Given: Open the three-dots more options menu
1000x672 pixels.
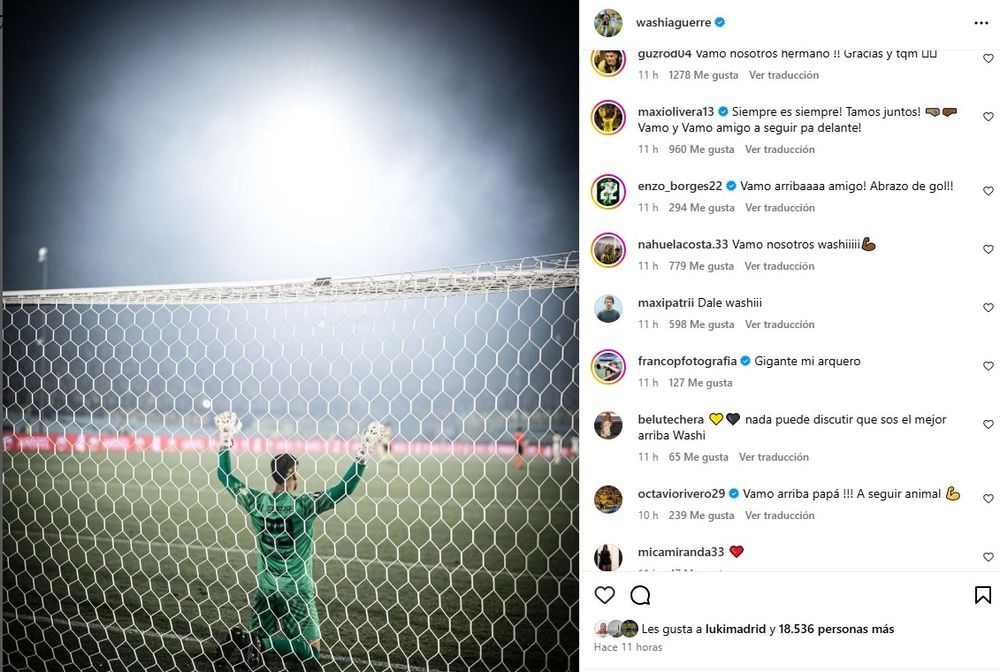Looking at the screenshot, I should (981, 23).
